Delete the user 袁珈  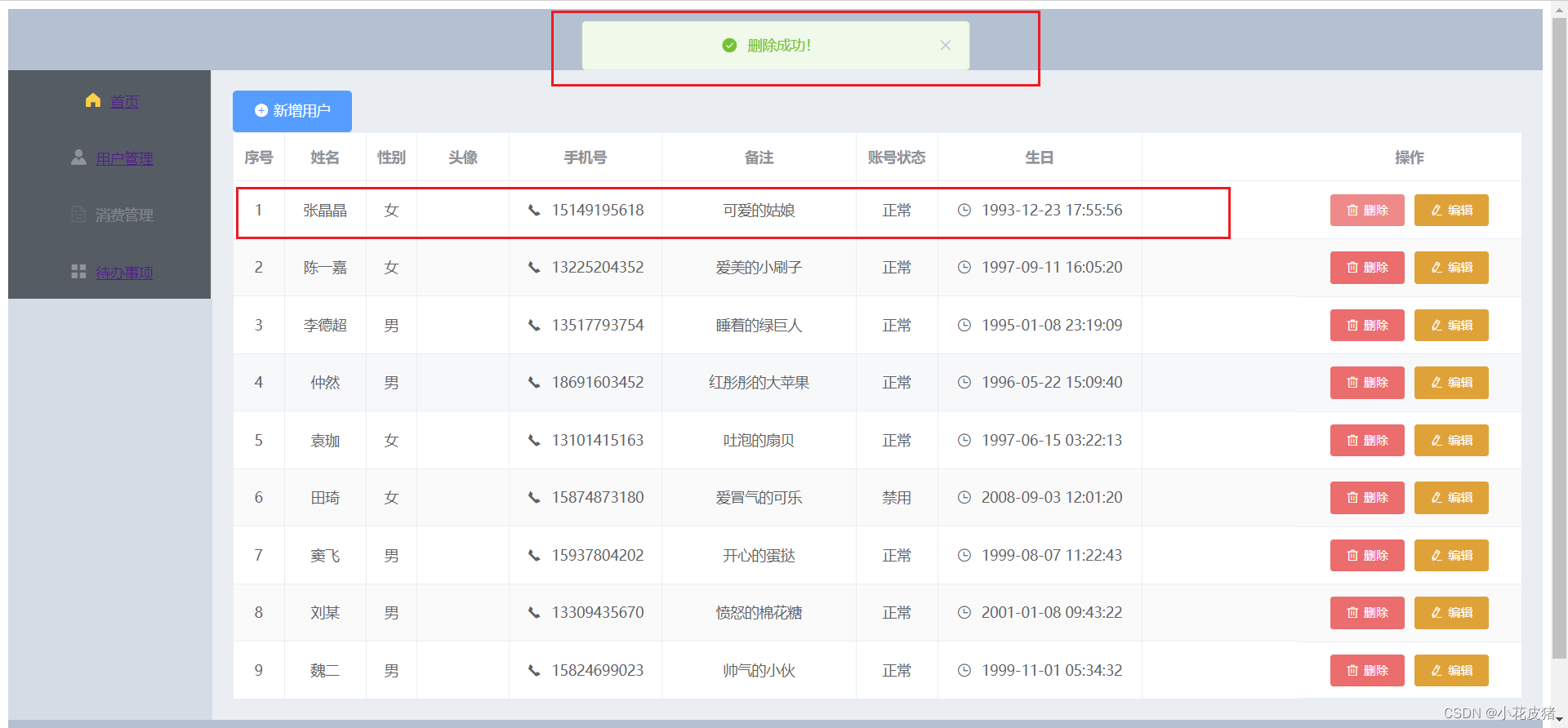coord(1367,441)
